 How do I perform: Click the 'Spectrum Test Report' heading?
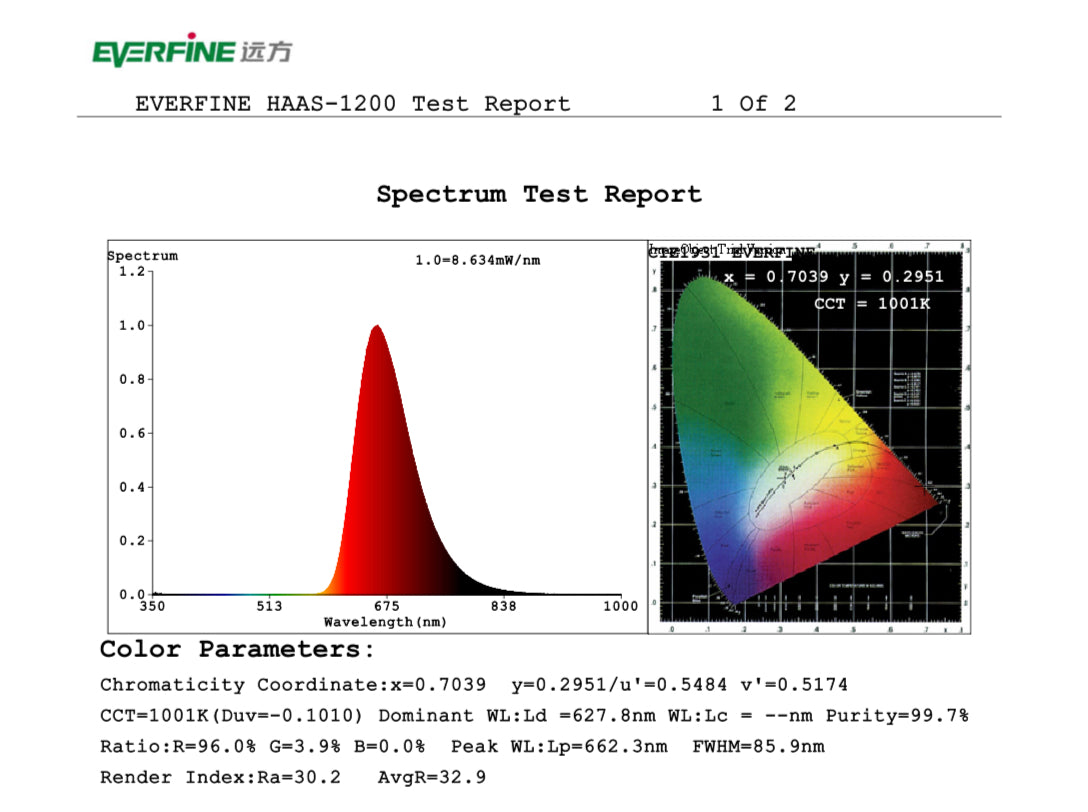pyautogui.click(x=539, y=194)
